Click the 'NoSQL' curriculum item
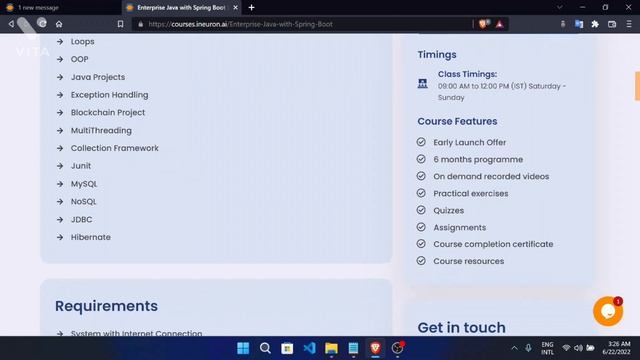 [84, 202]
